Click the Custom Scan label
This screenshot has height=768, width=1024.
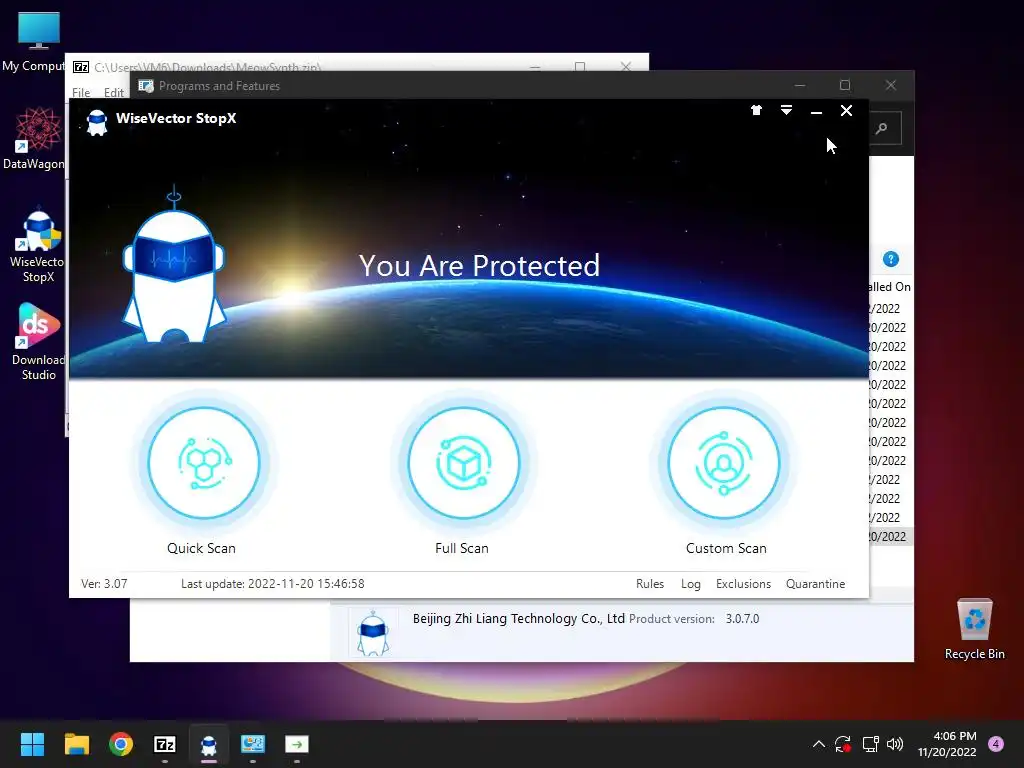(726, 549)
